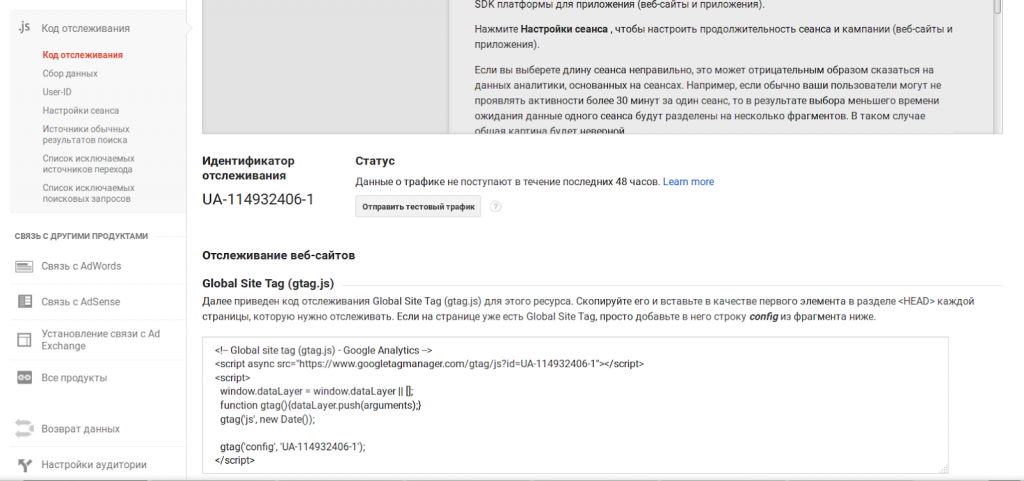
Task: Click the Global Site Tag (gtag.js) heading
Action: (x=268, y=284)
